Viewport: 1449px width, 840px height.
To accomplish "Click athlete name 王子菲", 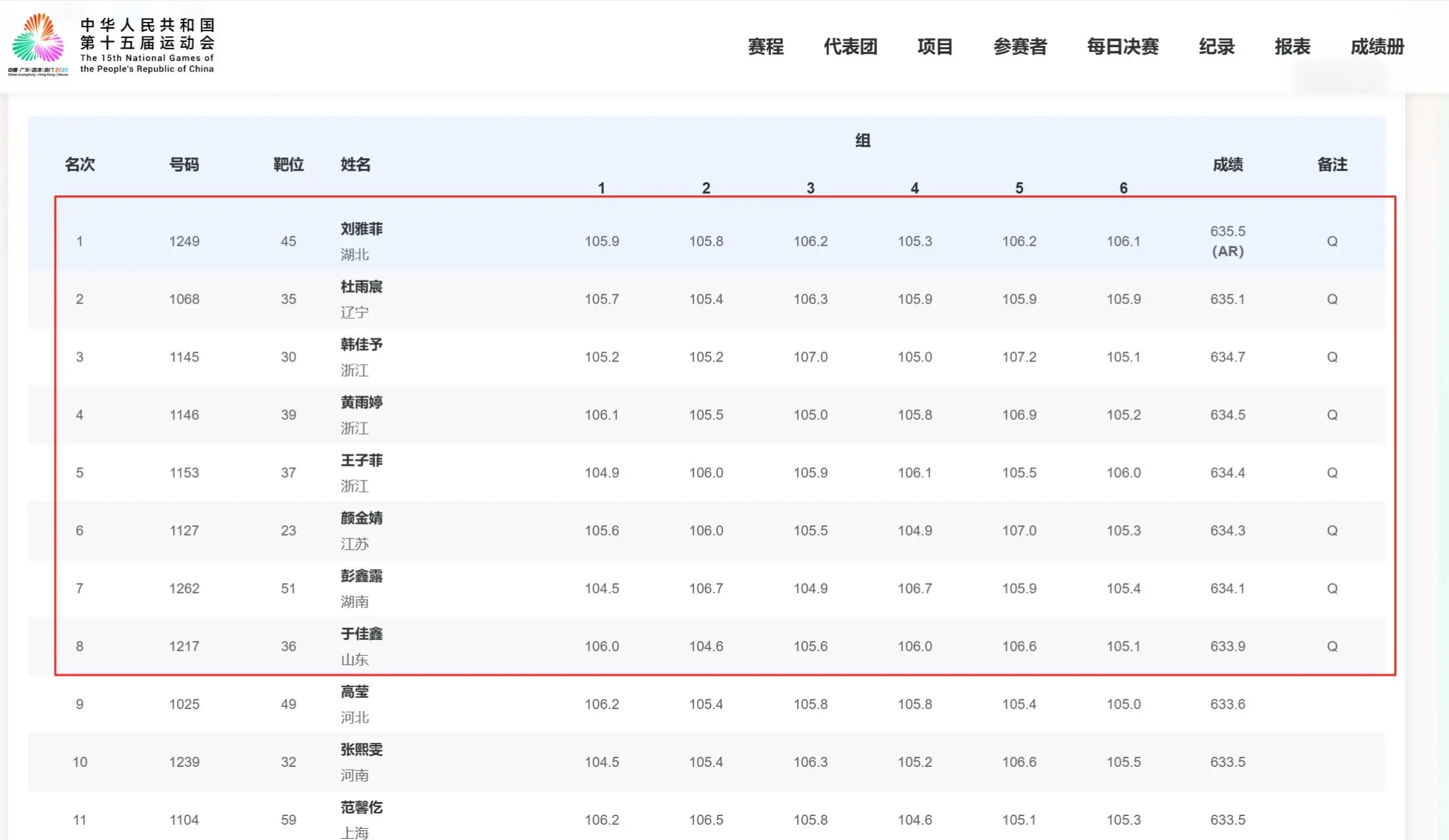I will 362,460.
